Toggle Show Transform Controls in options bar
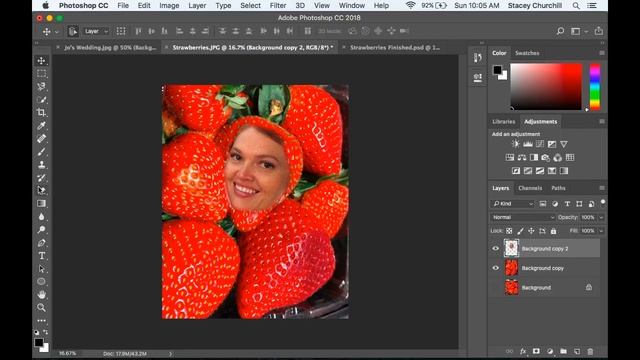Viewport: 640px width, 360px height. point(121,31)
